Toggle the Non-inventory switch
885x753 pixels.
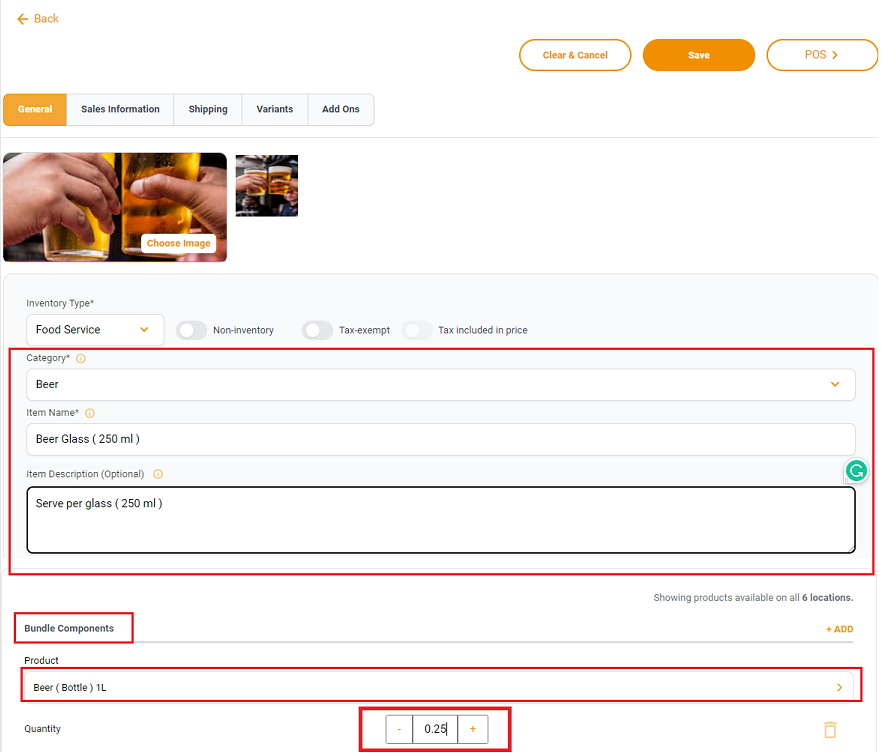coord(191,331)
